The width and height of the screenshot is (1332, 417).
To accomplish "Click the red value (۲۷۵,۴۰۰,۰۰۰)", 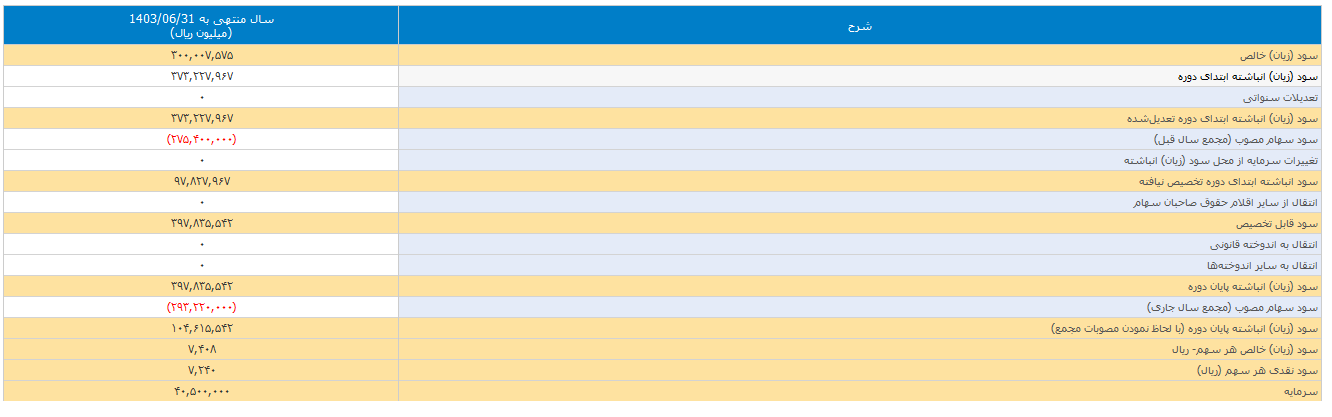I will (x=201, y=139).
